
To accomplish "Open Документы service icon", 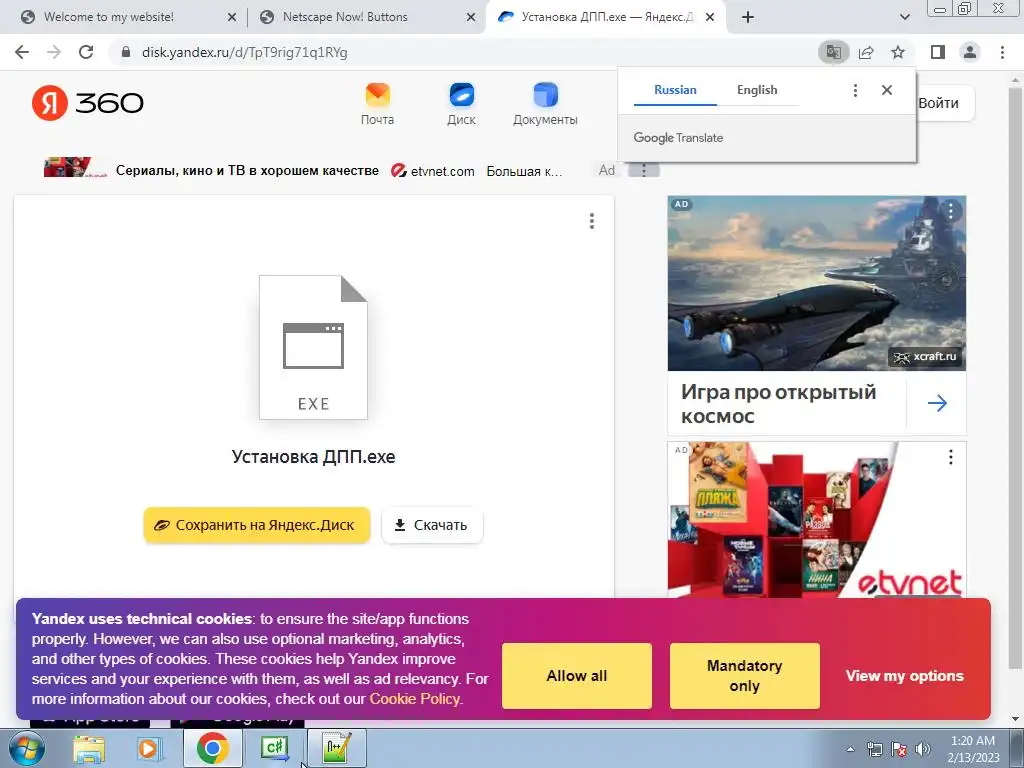I will coord(545,104).
